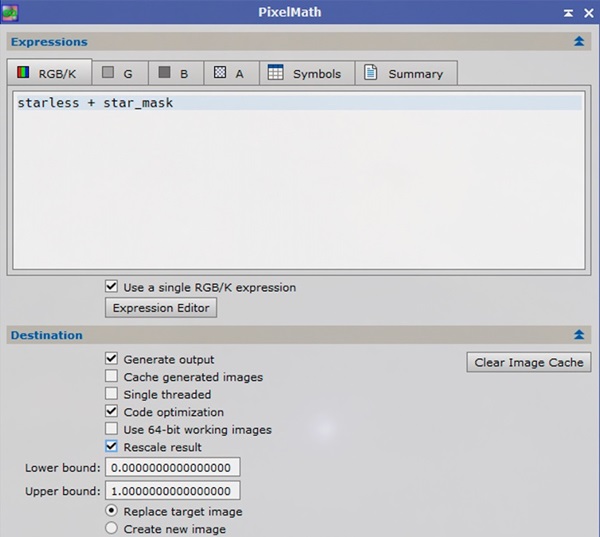Open the A alpha channel tab
The image size is (600, 537).
click(x=232, y=73)
